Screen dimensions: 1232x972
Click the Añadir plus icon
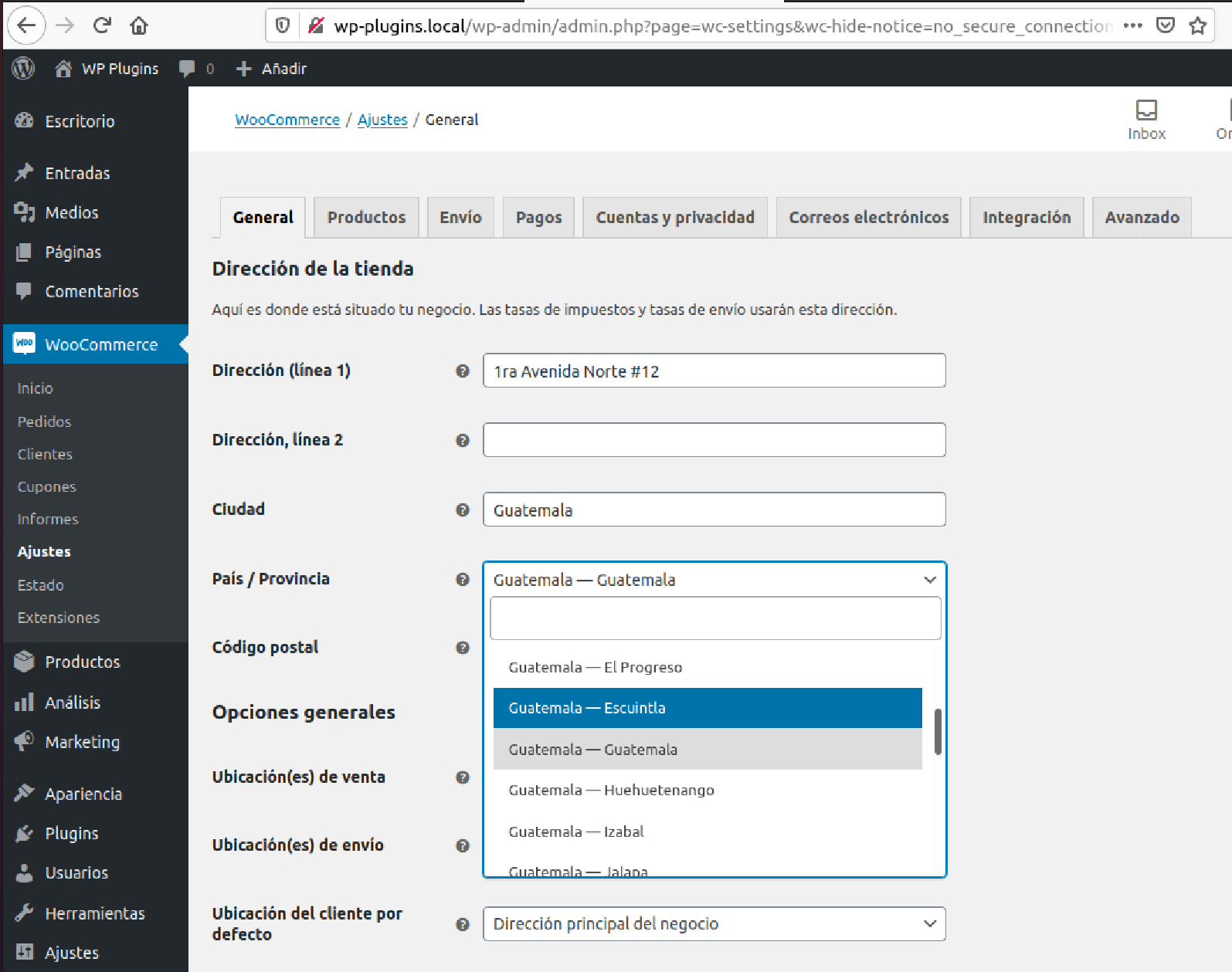(244, 69)
